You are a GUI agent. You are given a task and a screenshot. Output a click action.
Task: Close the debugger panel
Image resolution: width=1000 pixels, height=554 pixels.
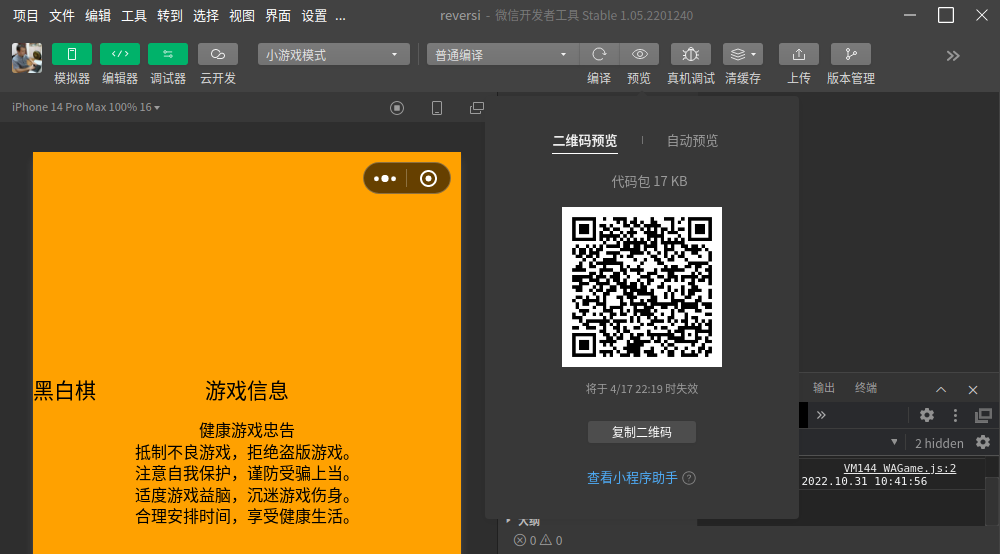973,390
